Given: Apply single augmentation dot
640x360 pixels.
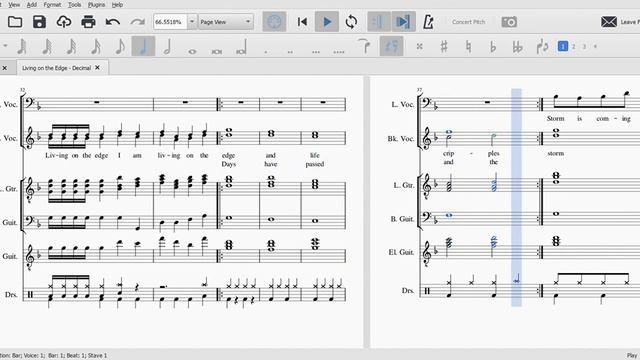Looking at the screenshot, I should [266, 51].
